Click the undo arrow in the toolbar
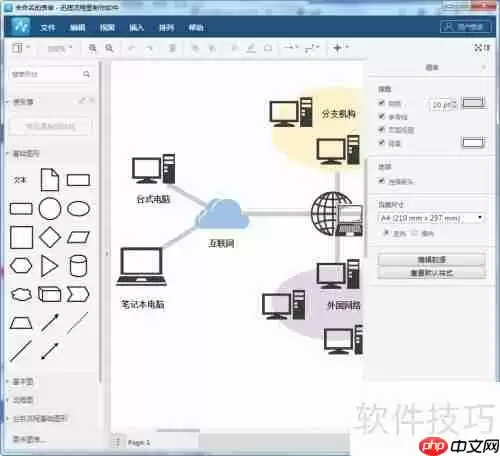Image resolution: width=500 pixels, height=456 pixels. (x=132, y=49)
